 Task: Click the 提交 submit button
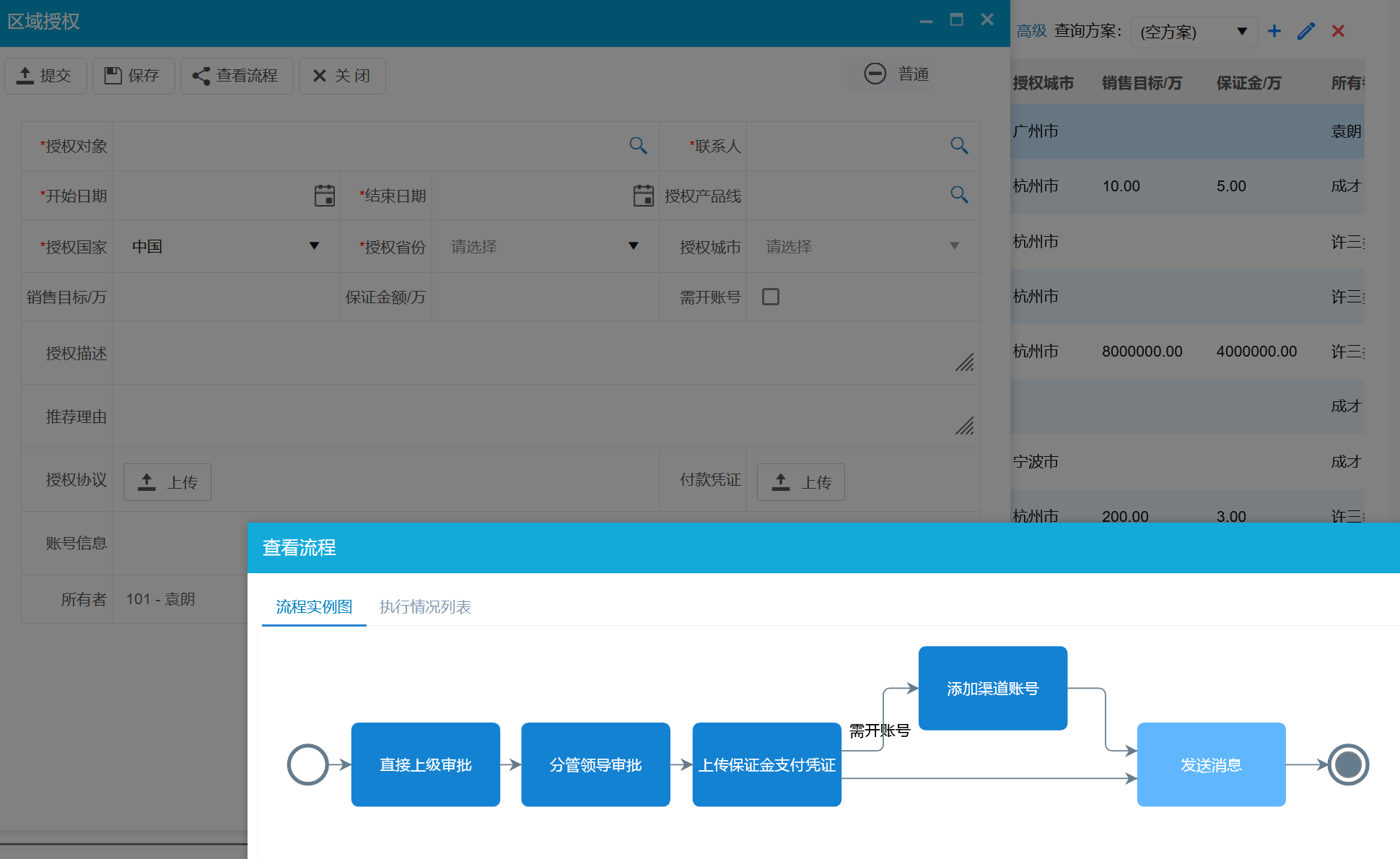[x=45, y=76]
